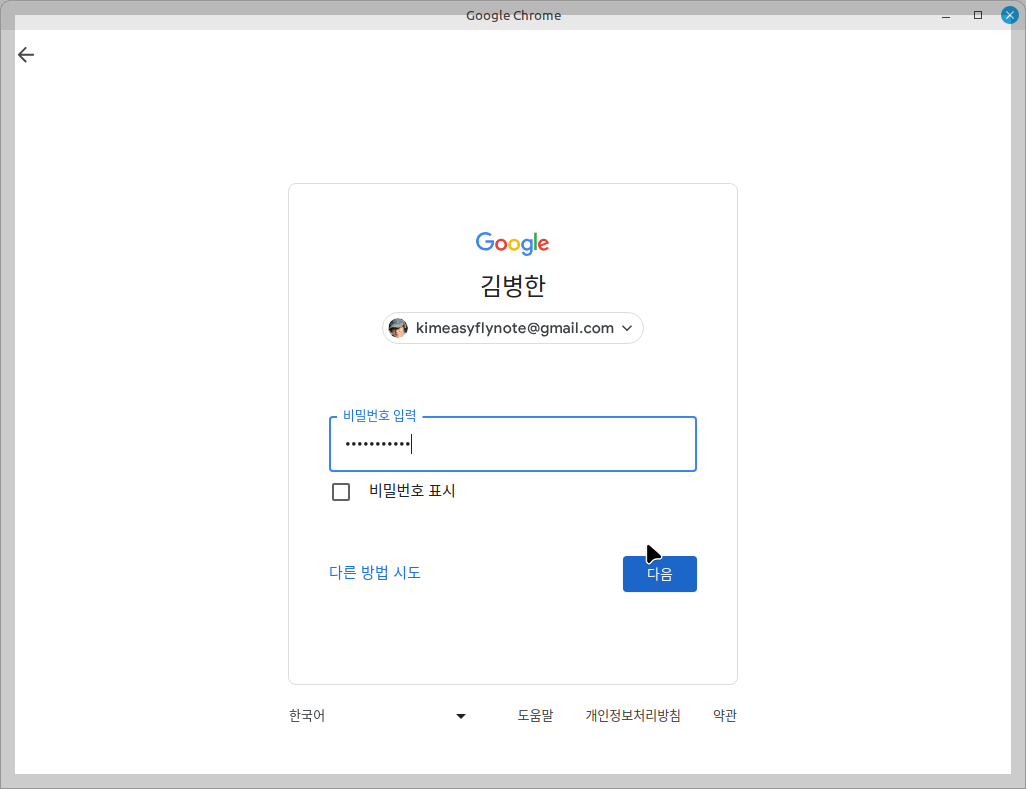Toggle the 비밀번호 표시 checkbox
1026x789 pixels.
pyautogui.click(x=341, y=491)
